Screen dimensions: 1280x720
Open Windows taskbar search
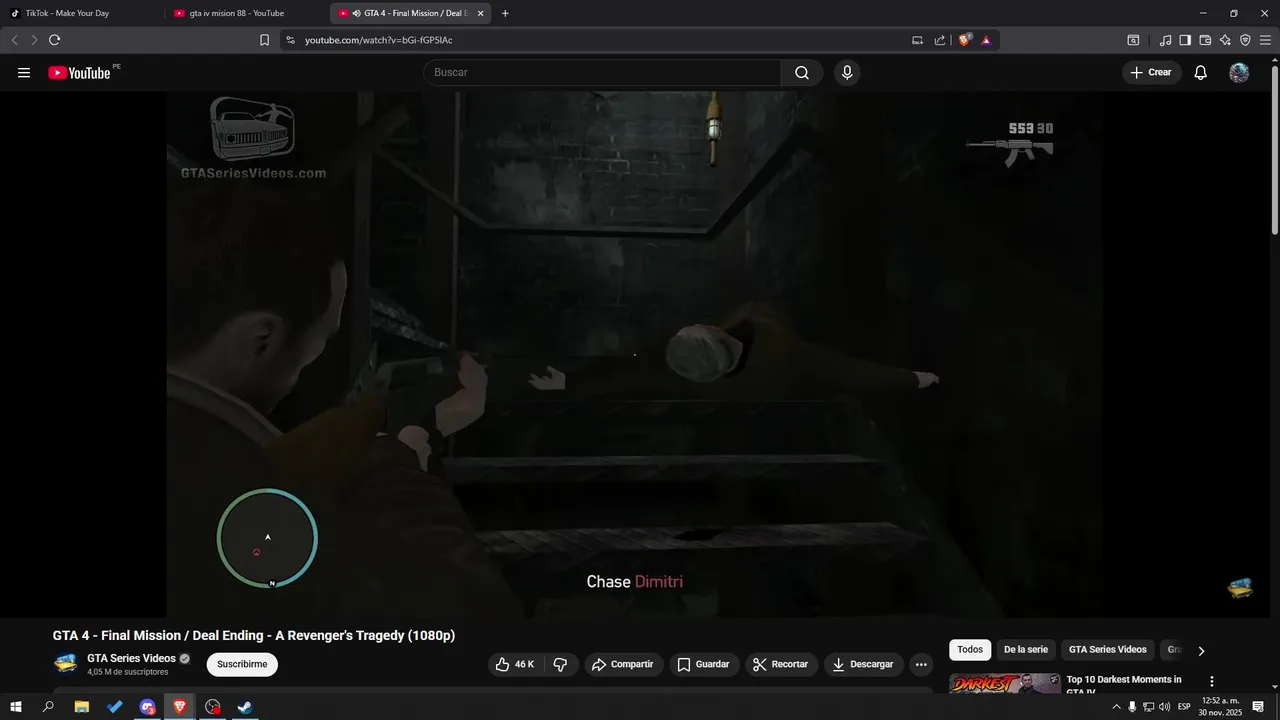click(48, 707)
